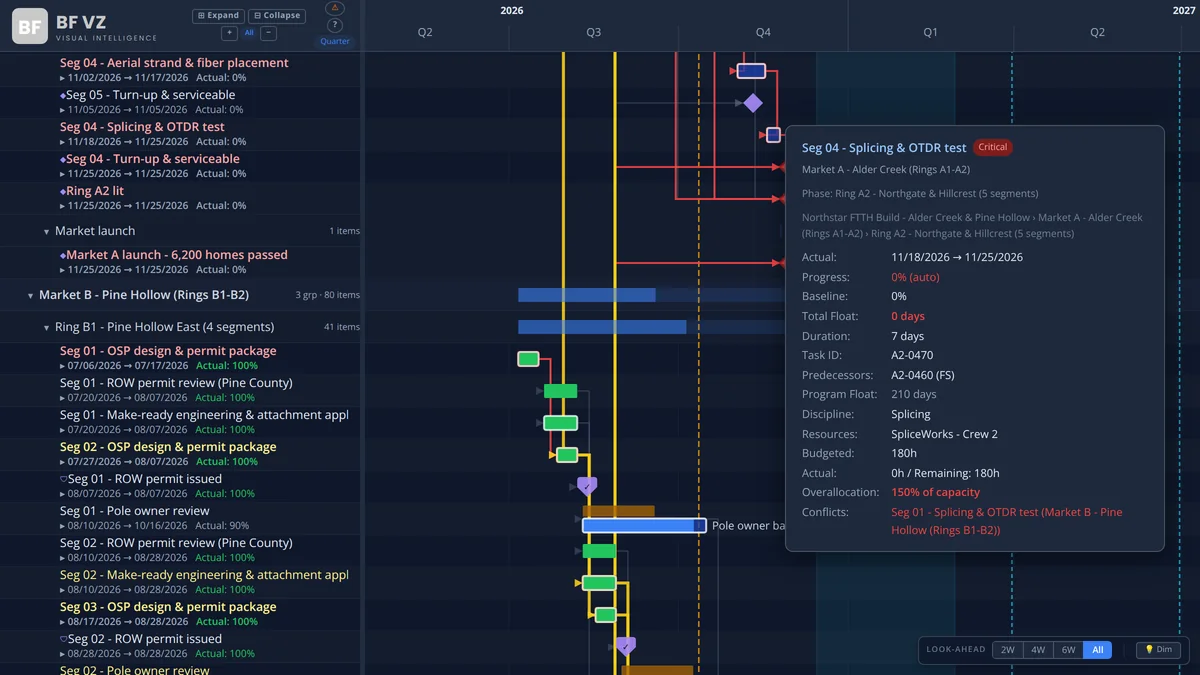Open the warning triangle alerts icon
Screen dimensions: 1200x675
coord(335,9)
